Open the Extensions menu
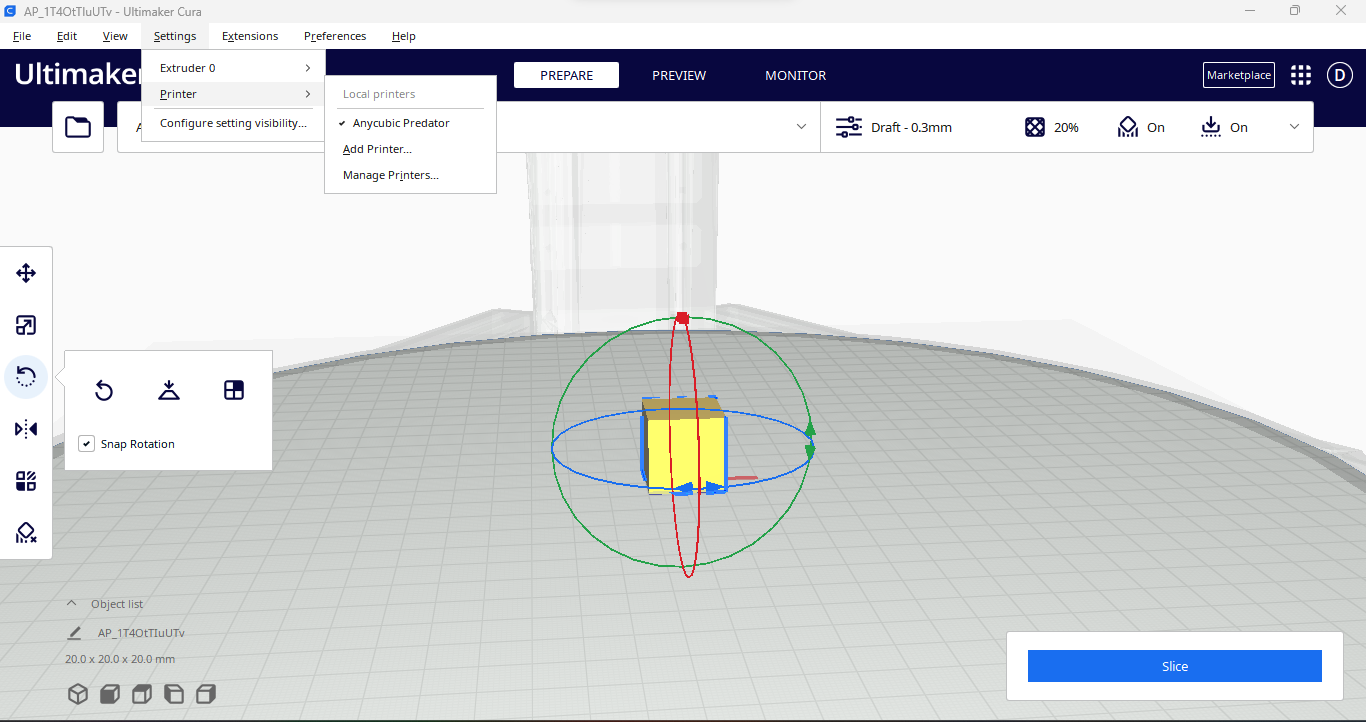 pos(250,36)
